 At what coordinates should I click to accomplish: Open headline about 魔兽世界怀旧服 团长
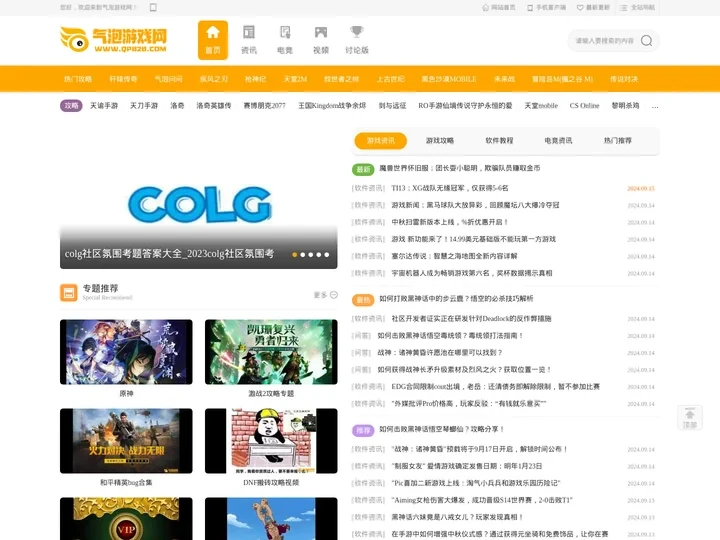click(x=460, y=168)
